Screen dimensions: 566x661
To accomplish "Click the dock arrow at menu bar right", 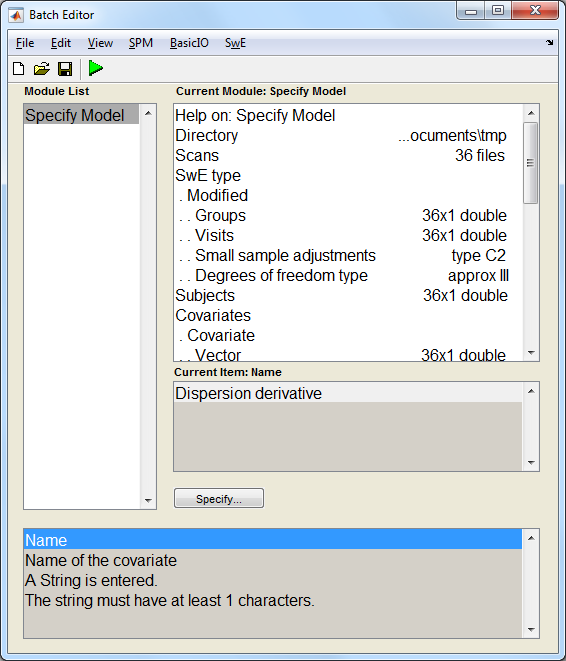I will coord(550,42).
